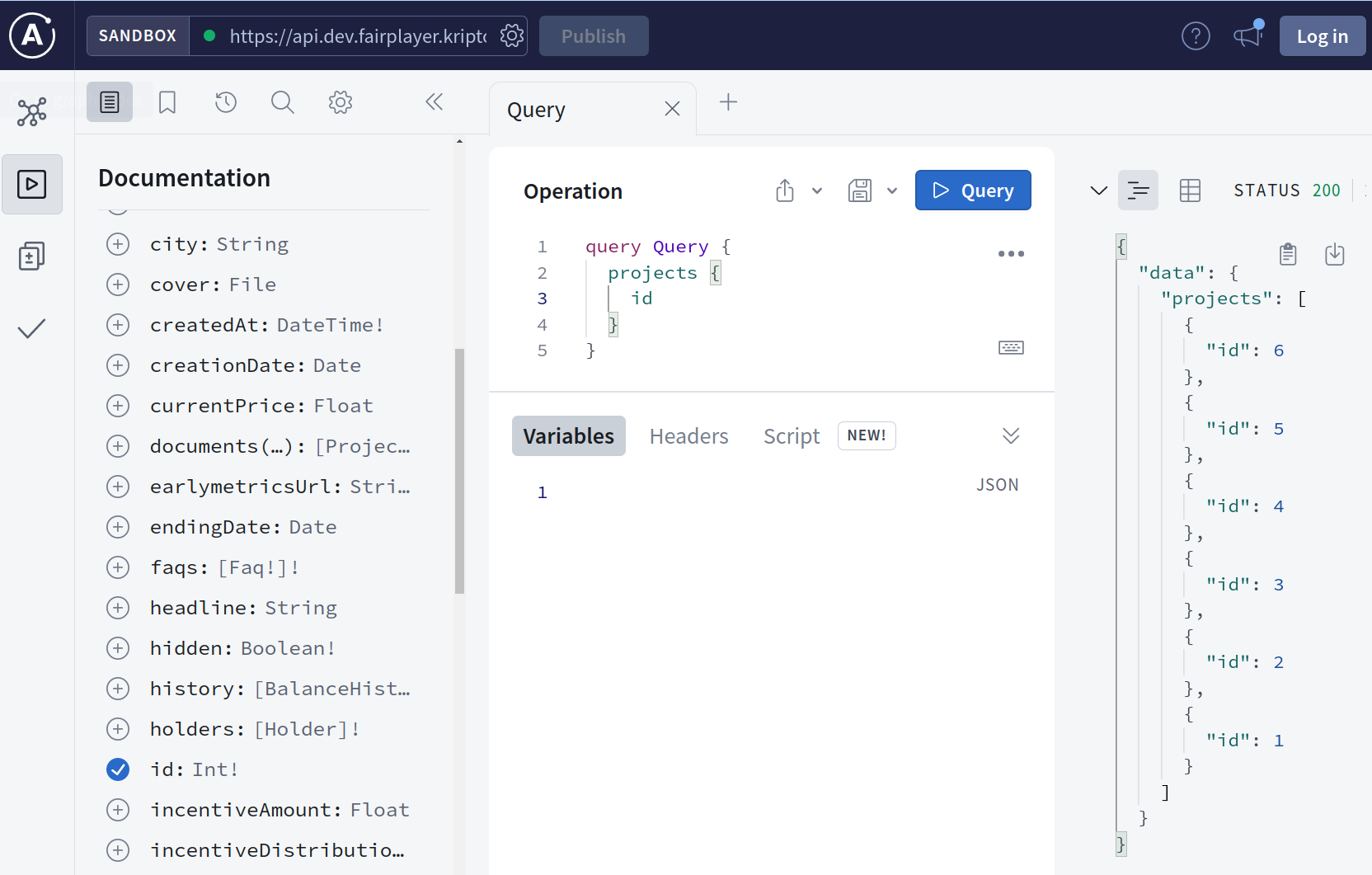The width and height of the screenshot is (1372, 875).
Task: Run the operation with Query button
Action: [x=972, y=191]
